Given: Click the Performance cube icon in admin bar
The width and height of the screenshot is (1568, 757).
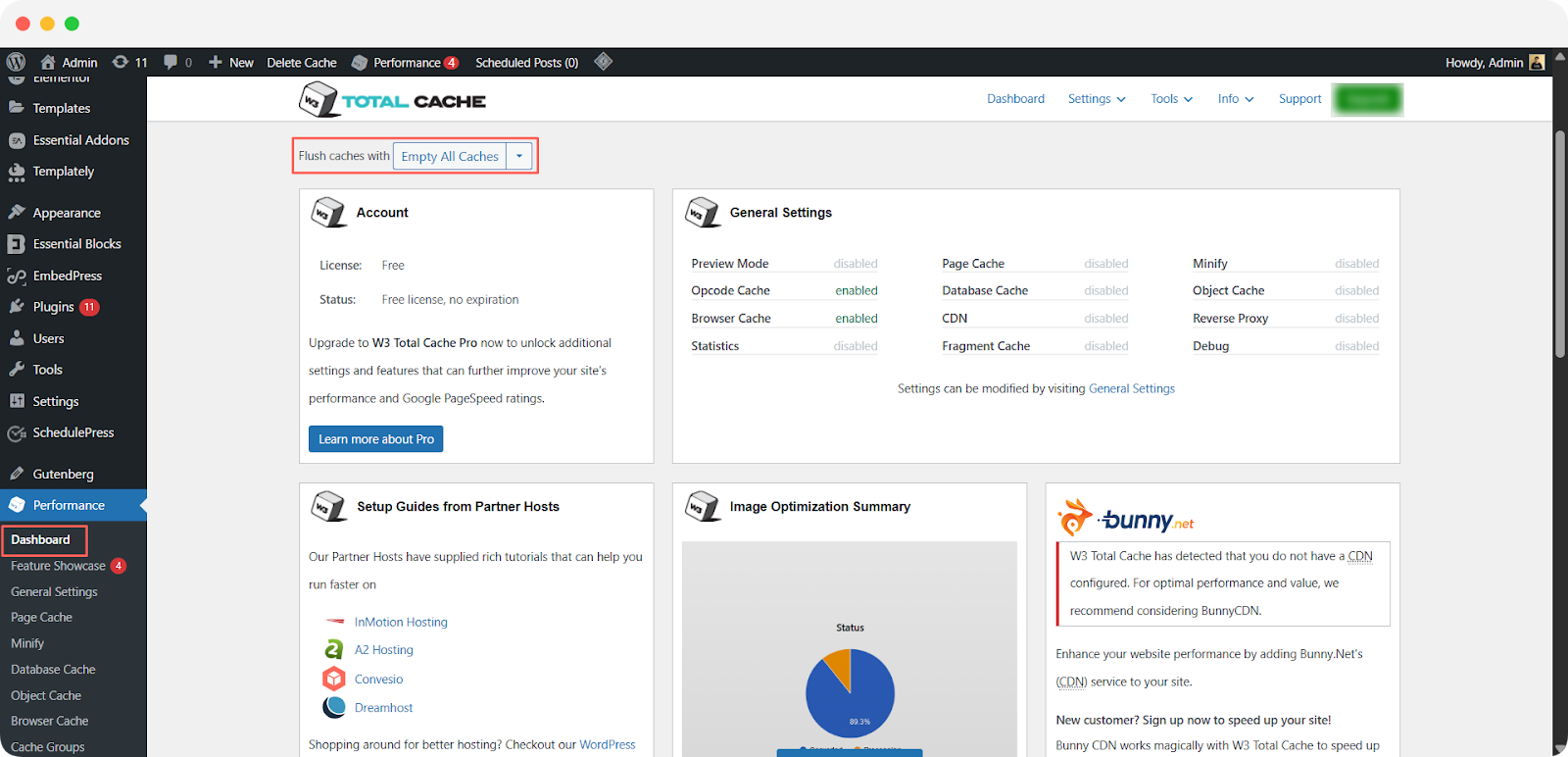Looking at the screenshot, I should (360, 63).
